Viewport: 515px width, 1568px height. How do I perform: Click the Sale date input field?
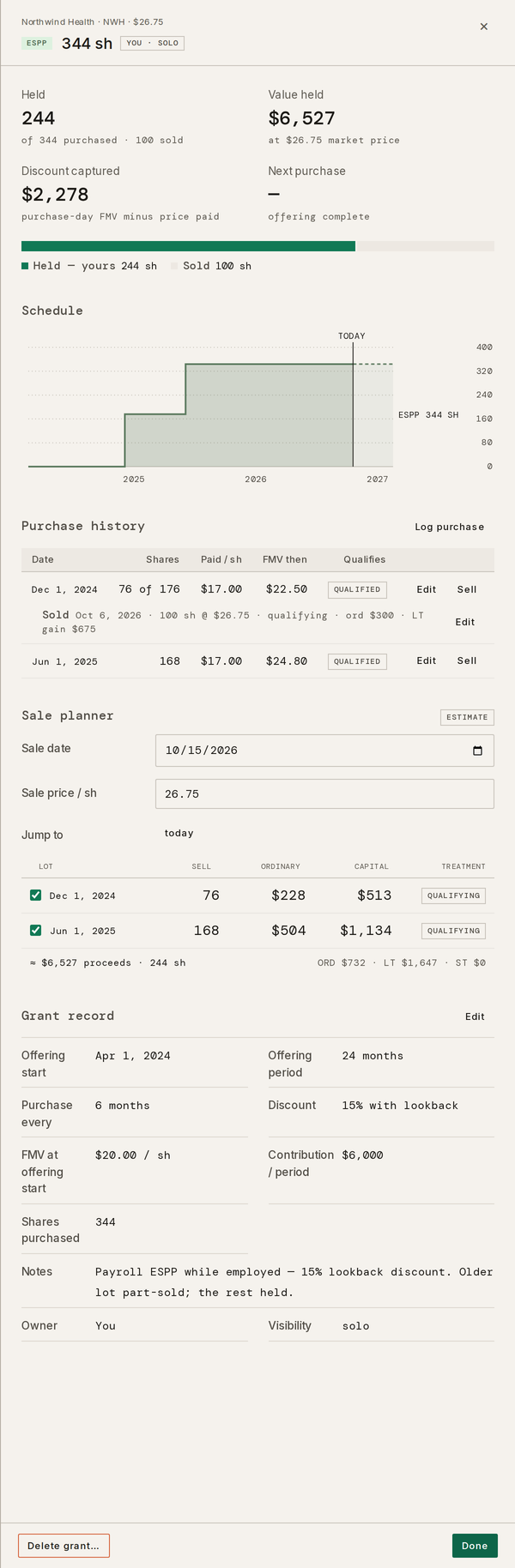pos(324,751)
